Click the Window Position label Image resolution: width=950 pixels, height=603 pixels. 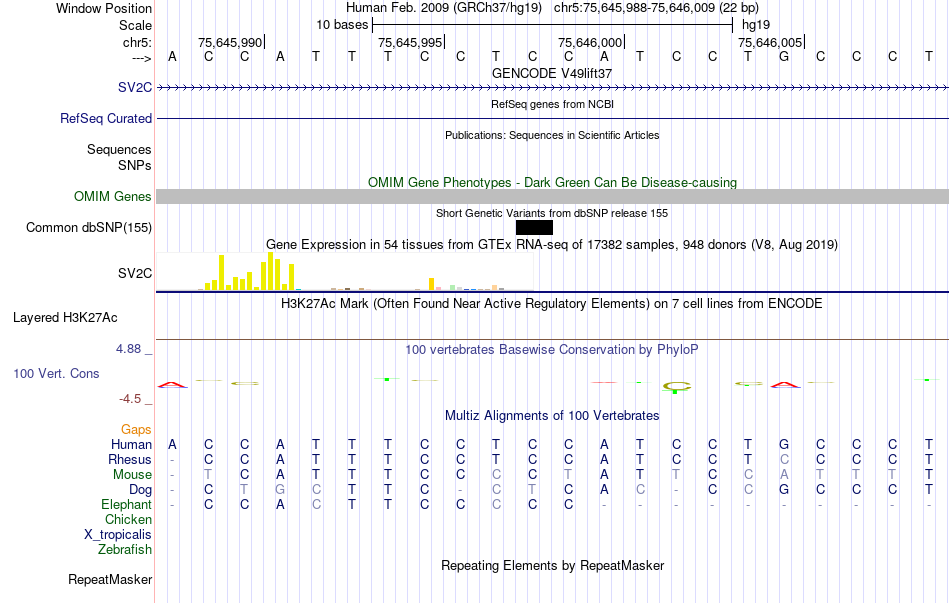pyautogui.click(x=104, y=8)
